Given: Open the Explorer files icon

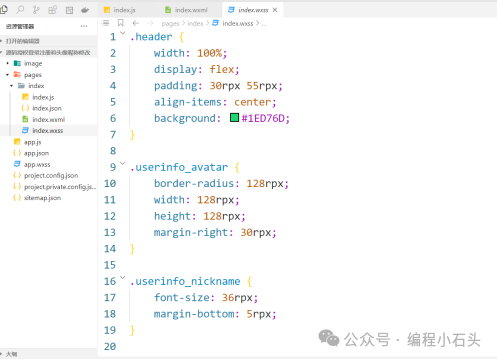Looking at the screenshot, I should tap(4, 10).
